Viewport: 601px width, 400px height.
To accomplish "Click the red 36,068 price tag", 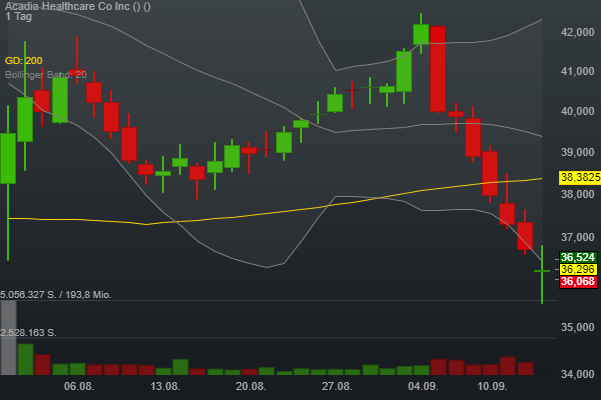I will [578, 282].
